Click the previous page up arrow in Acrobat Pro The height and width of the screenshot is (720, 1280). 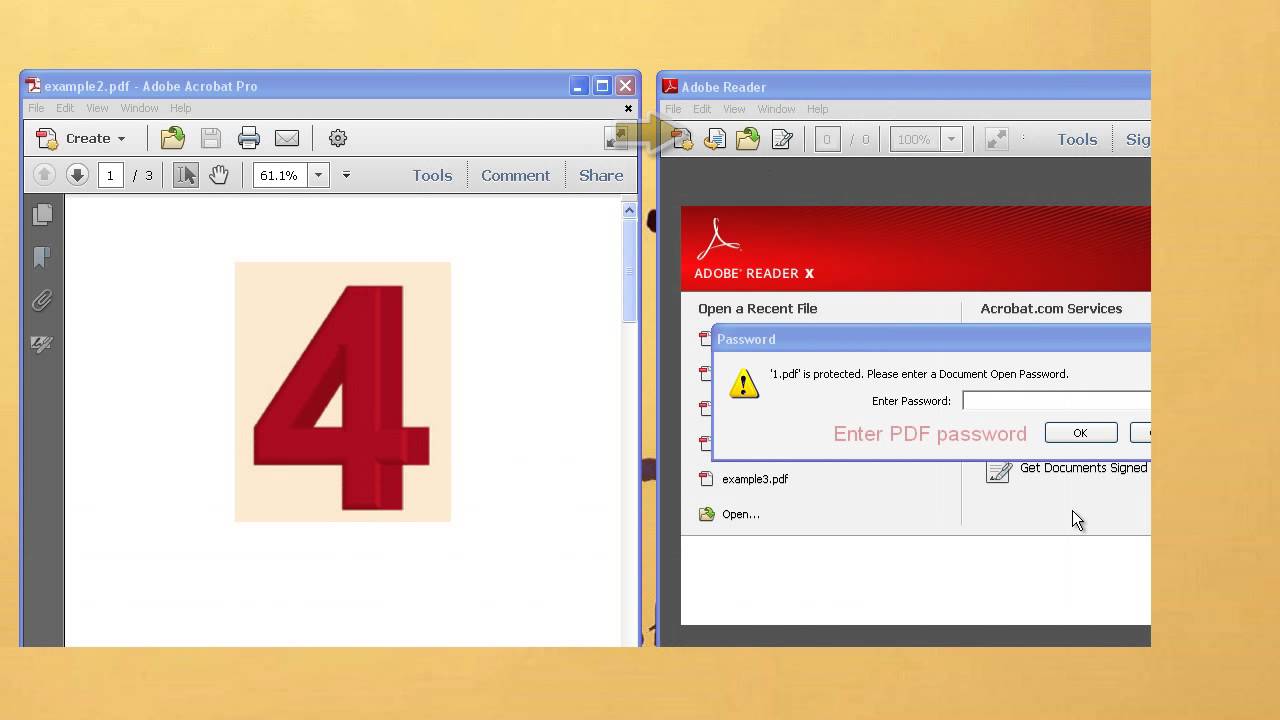(44, 175)
